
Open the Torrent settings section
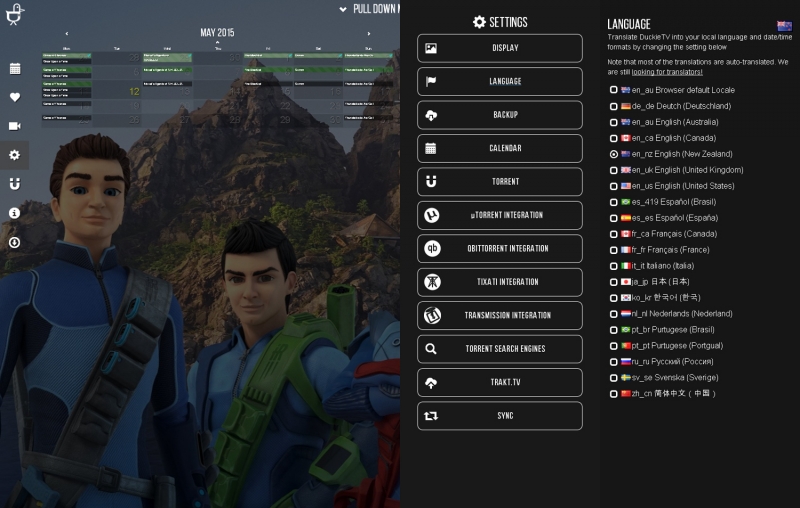click(499, 182)
